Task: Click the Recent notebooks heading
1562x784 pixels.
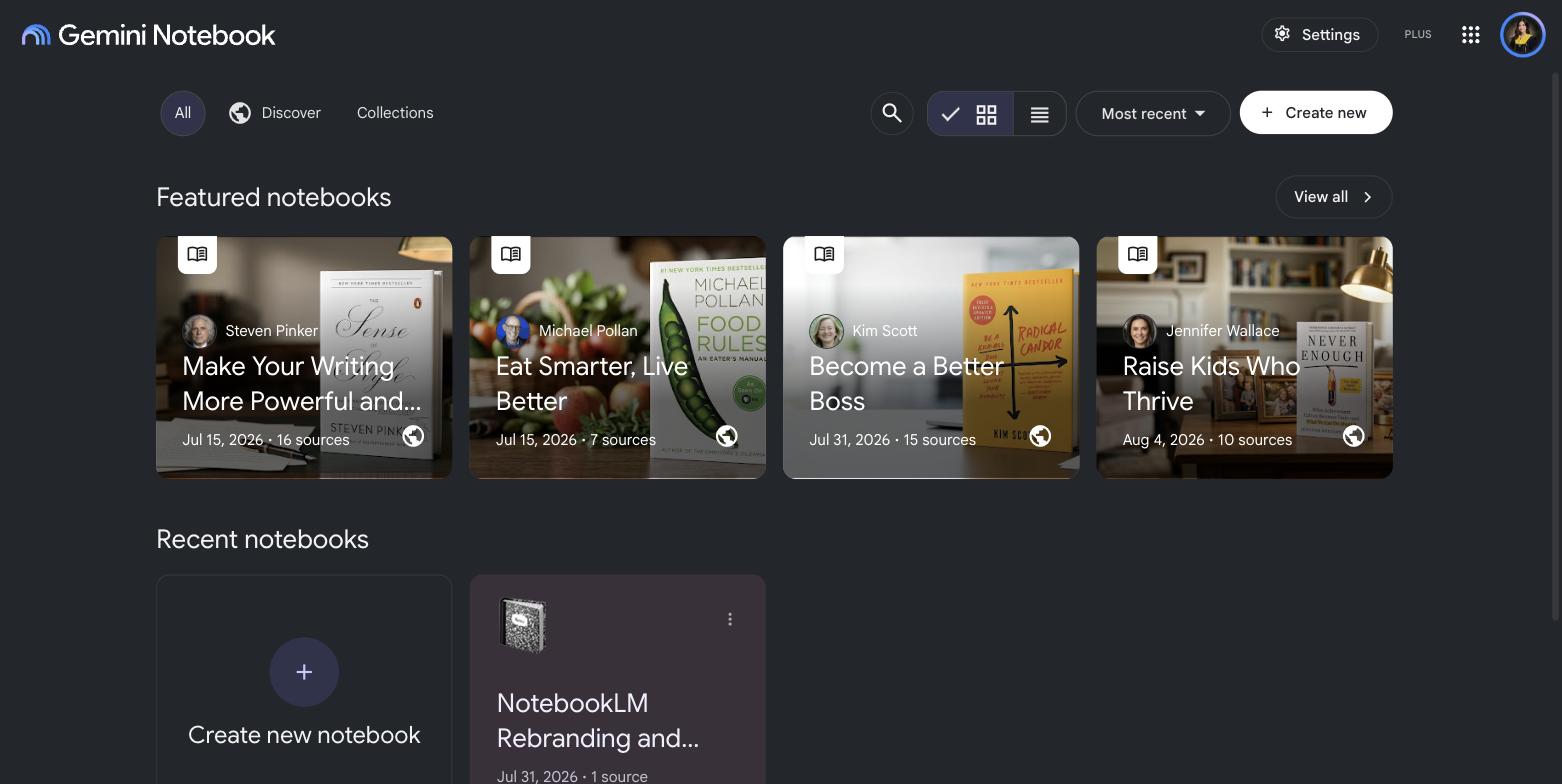Action: coord(263,539)
